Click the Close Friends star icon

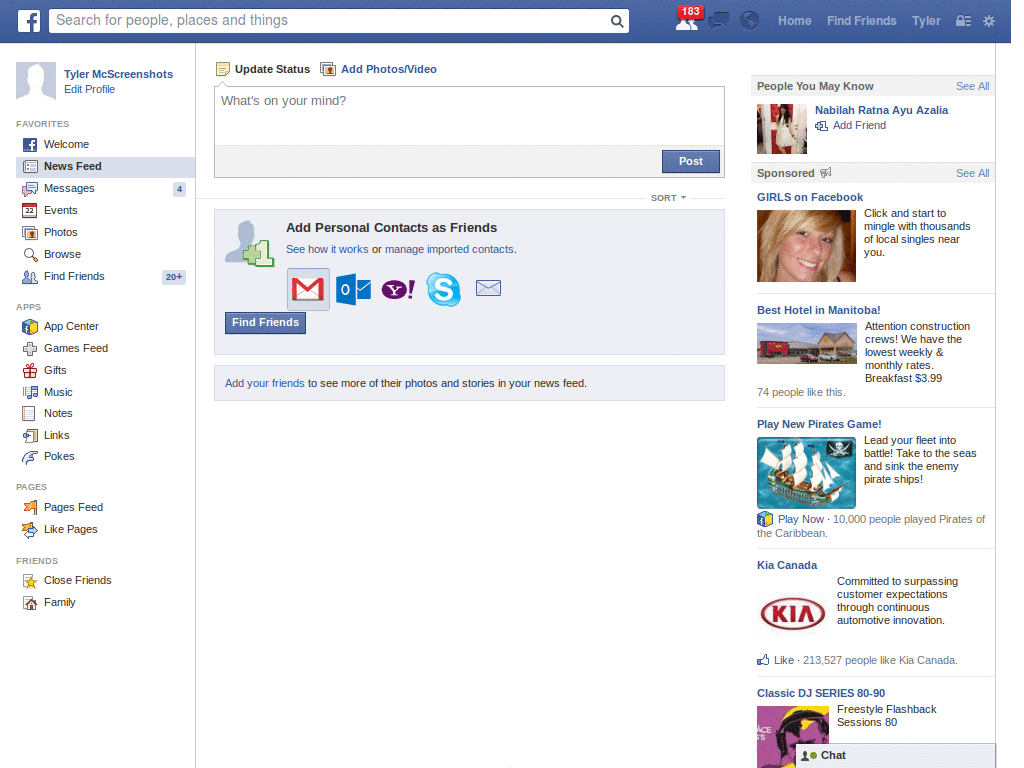(x=30, y=581)
